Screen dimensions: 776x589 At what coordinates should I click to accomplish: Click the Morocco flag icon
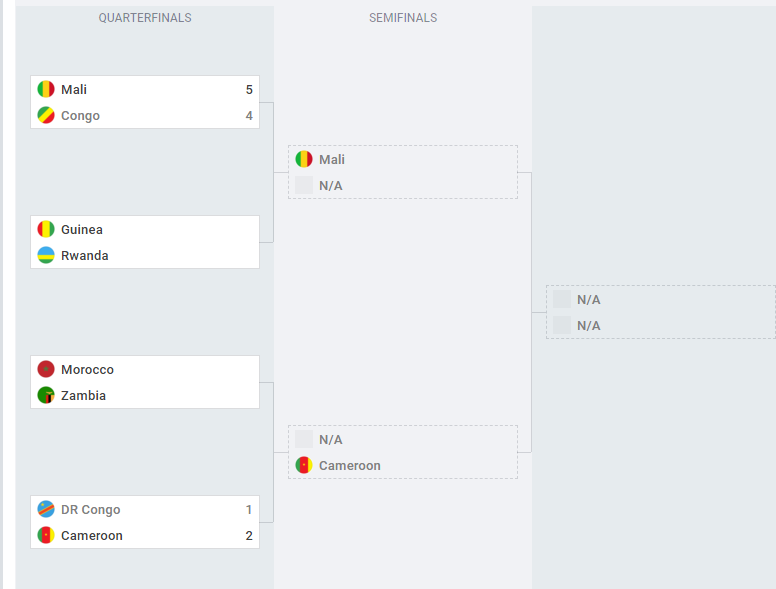pyautogui.click(x=46, y=369)
